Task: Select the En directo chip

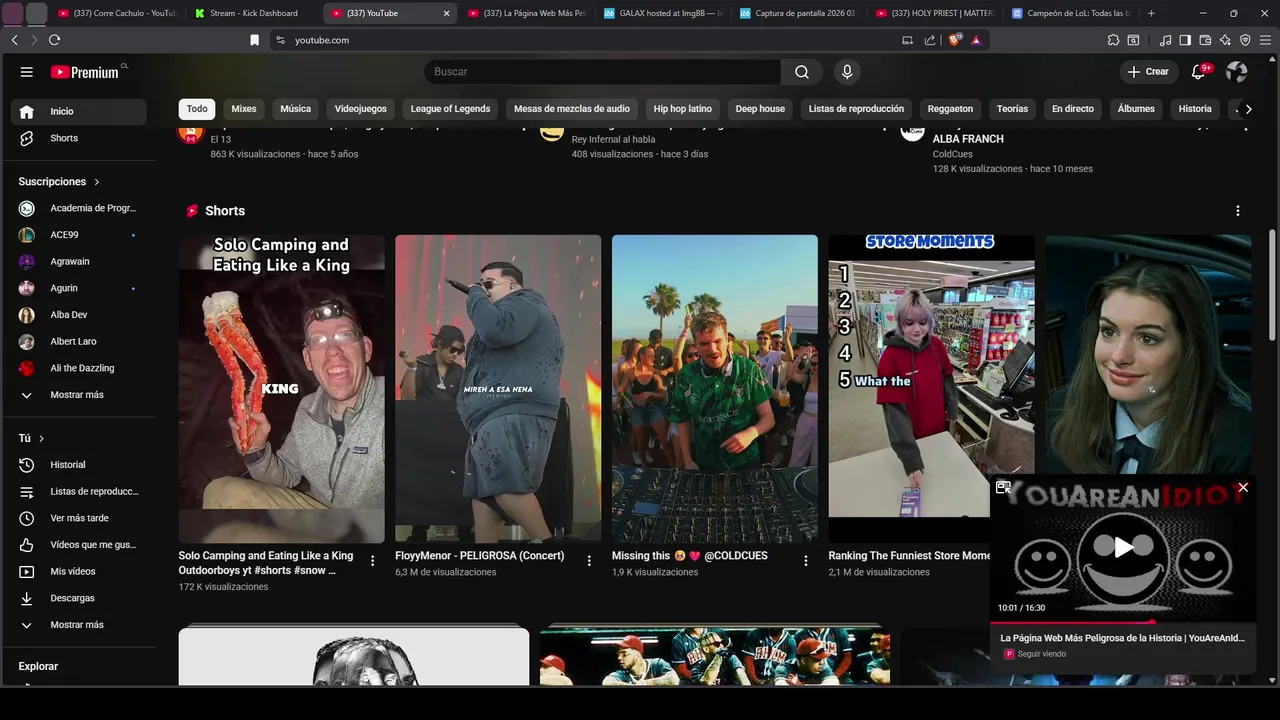Action: tap(1072, 109)
